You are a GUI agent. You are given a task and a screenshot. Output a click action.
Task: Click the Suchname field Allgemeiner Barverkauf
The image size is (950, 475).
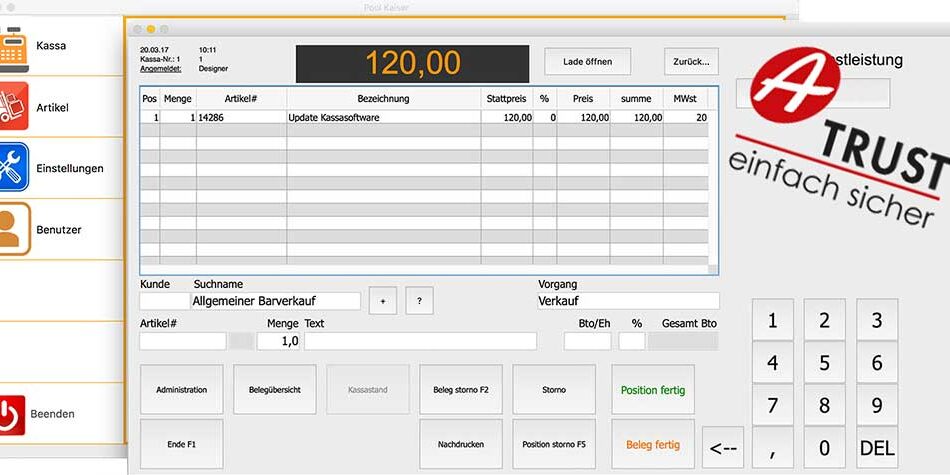coord(276,301)
